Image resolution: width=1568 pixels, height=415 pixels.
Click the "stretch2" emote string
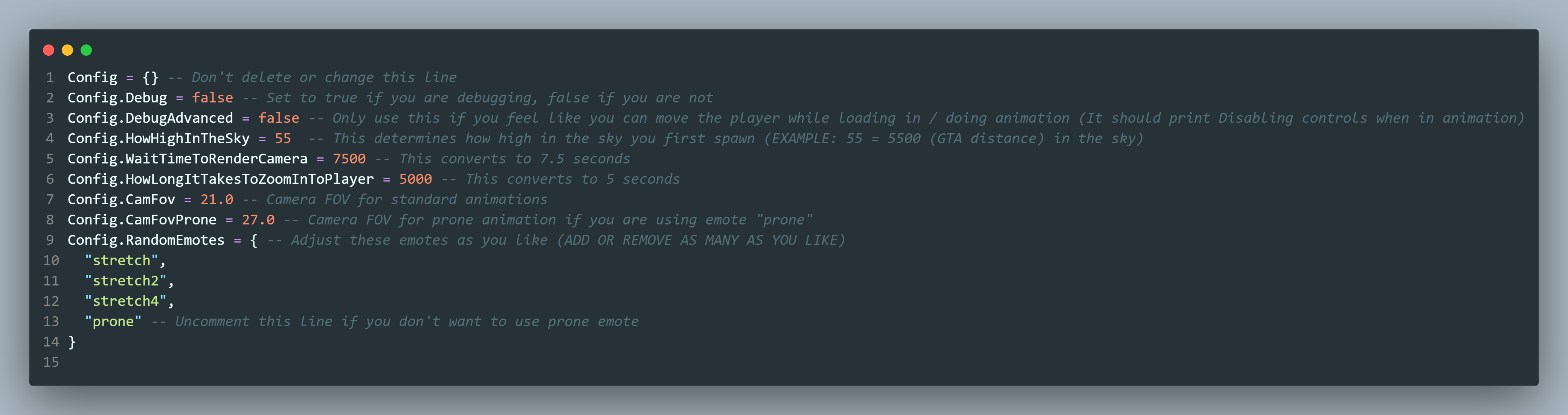coord(125,281)
